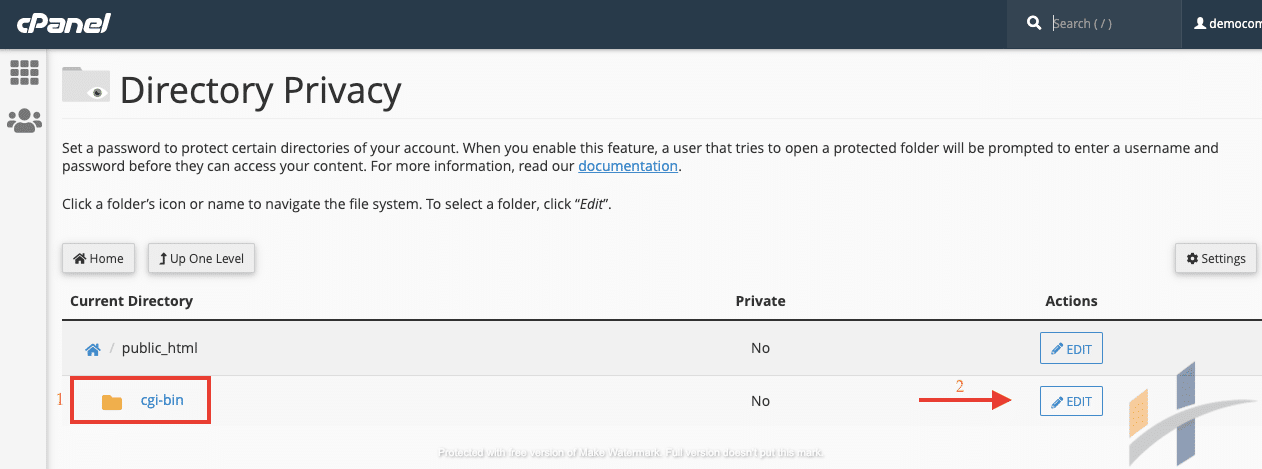Edit privacy for public_html directory
This screenshot has height=469, width=1262.
1071,349
